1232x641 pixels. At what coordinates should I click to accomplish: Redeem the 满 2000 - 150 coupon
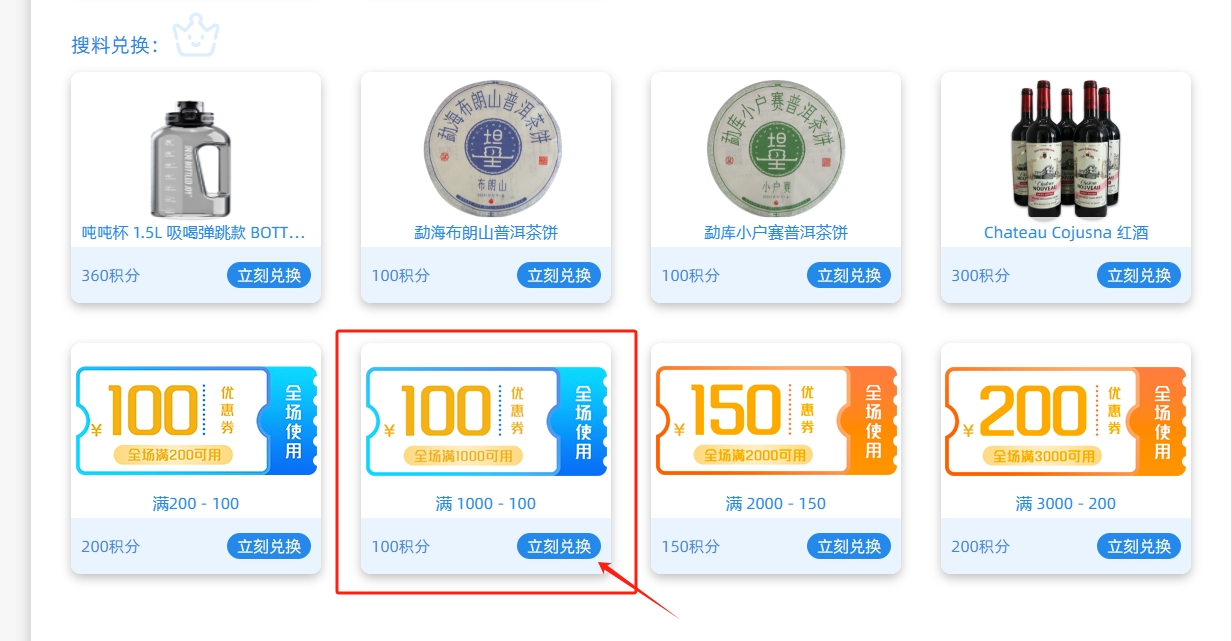click(x=849, y=546)
